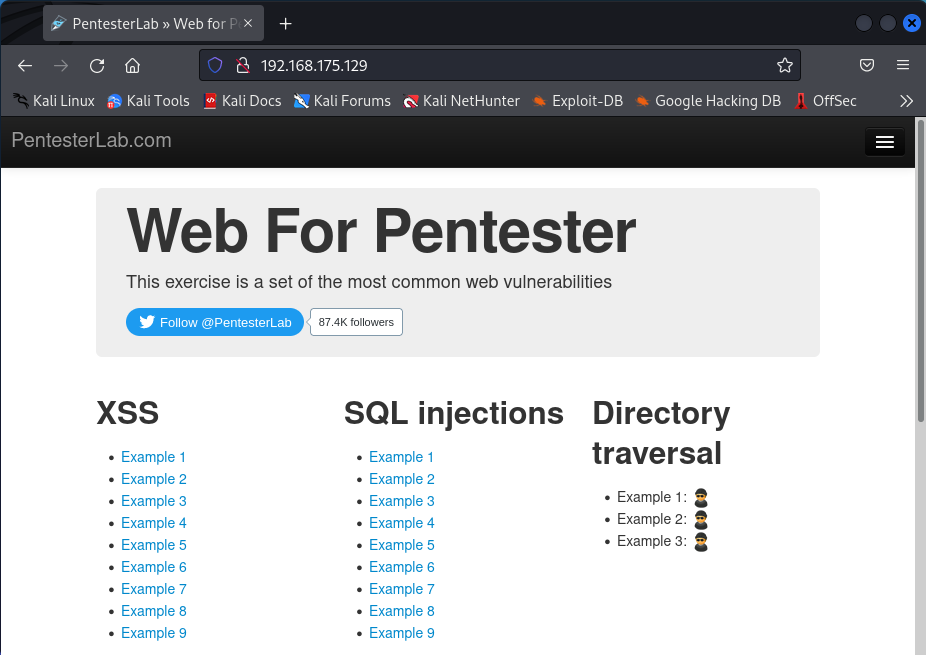
Task: Open SQL injections Example 5
Action: [402, 545]
